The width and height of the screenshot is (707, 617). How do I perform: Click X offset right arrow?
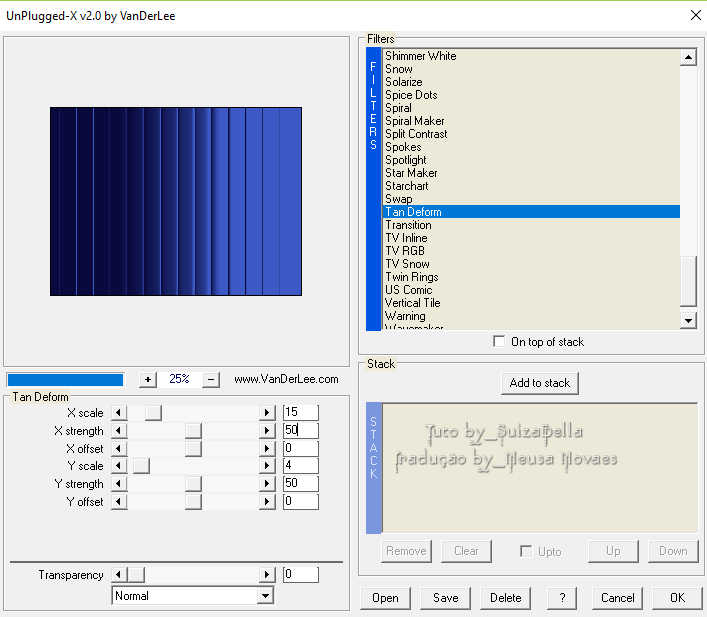point(267,449)
